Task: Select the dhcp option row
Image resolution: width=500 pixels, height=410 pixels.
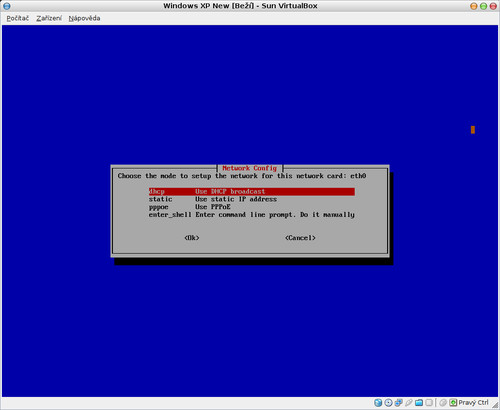Action: (252, 192)
